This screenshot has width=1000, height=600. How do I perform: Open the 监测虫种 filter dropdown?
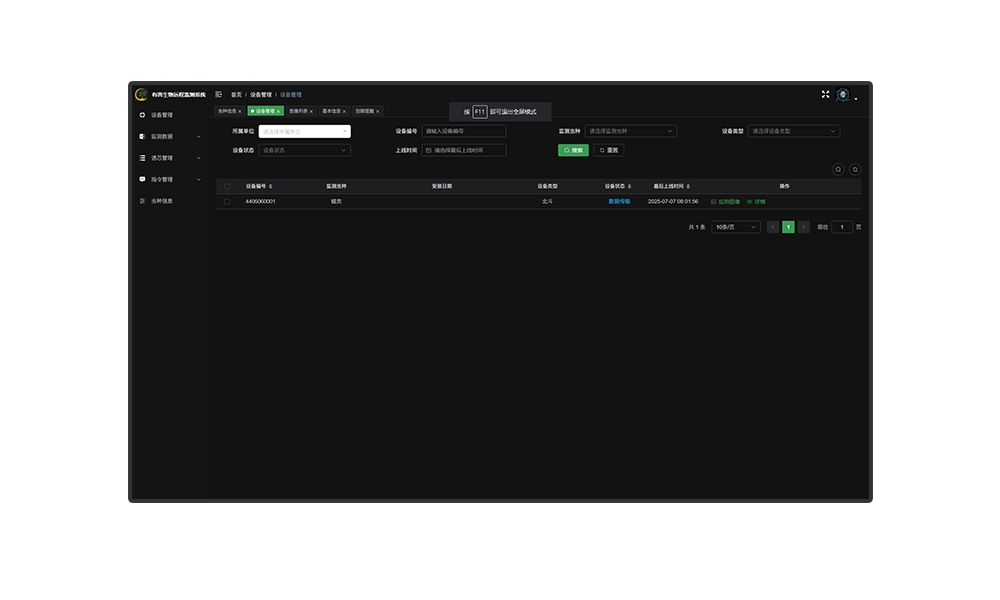[x=631, y=131]
